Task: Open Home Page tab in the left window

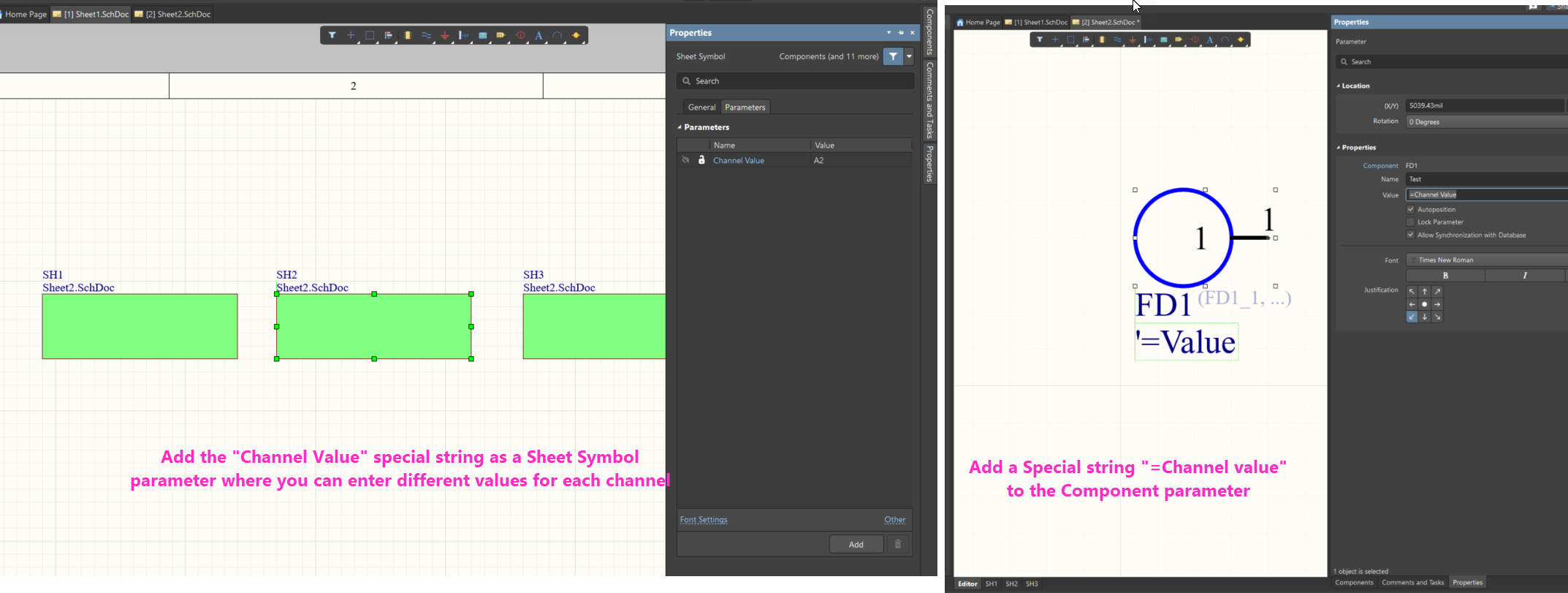Action: [24, 14]
